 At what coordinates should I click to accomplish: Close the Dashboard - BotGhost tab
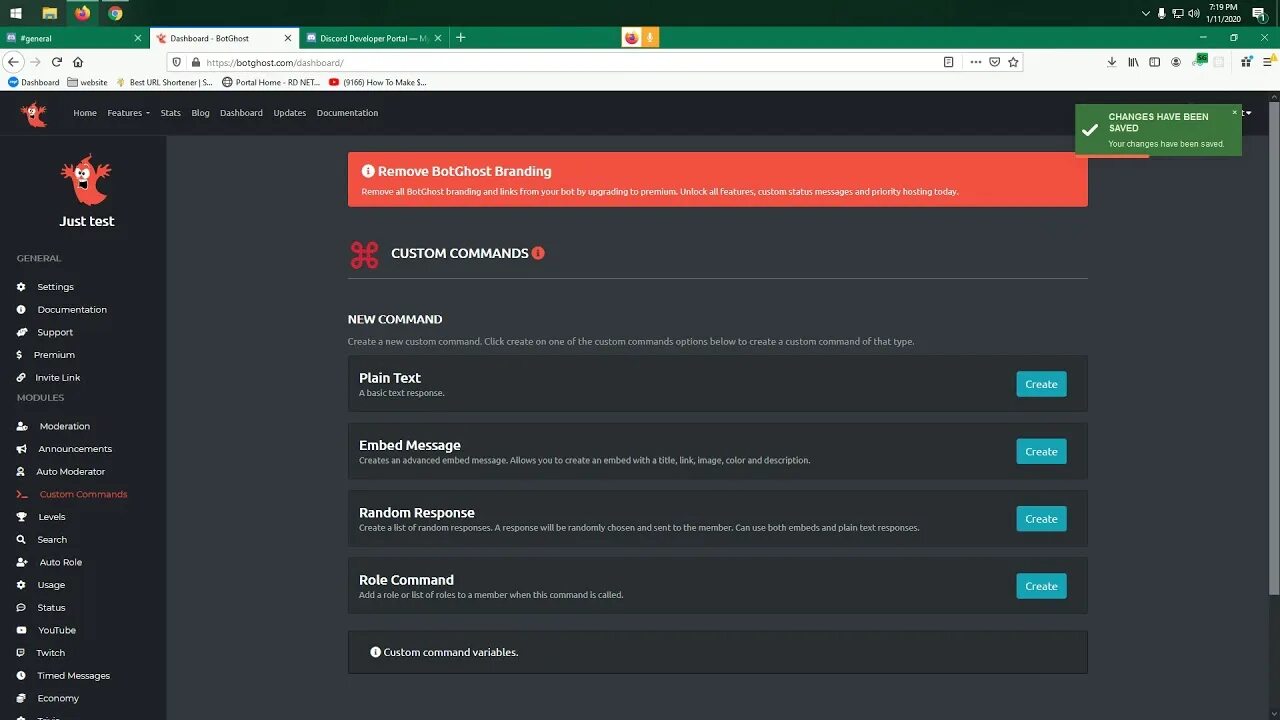288,38
